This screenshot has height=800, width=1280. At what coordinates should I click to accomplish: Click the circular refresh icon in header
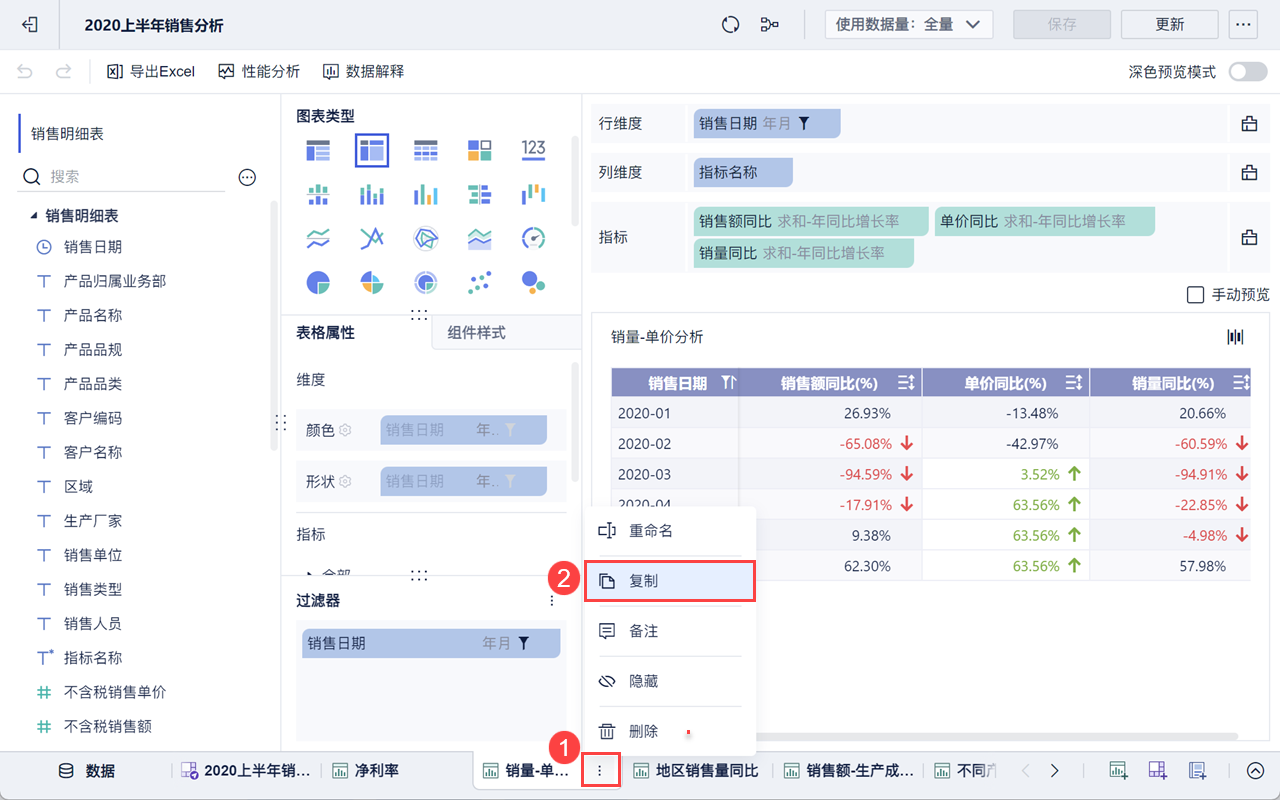point(731,25)
